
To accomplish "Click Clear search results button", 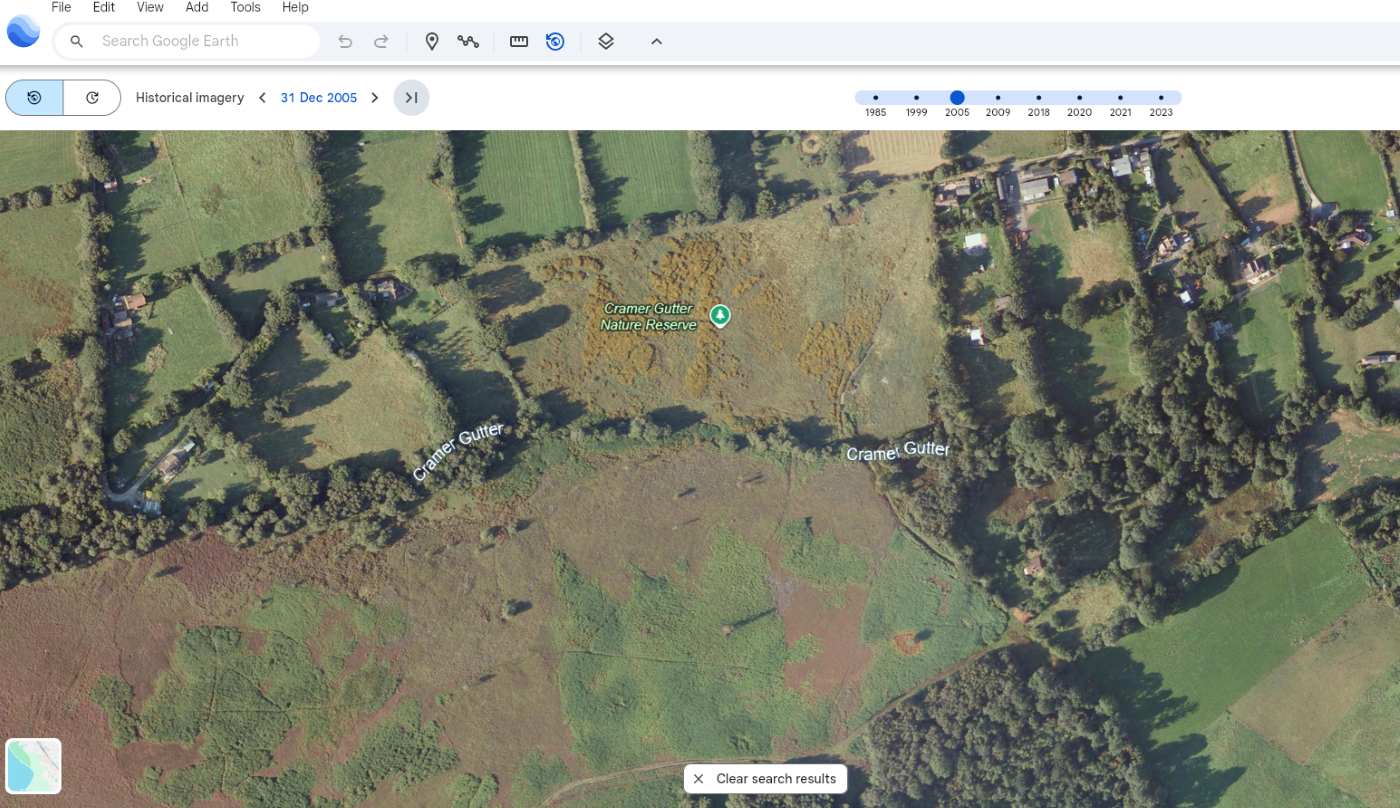I will 765,779.
